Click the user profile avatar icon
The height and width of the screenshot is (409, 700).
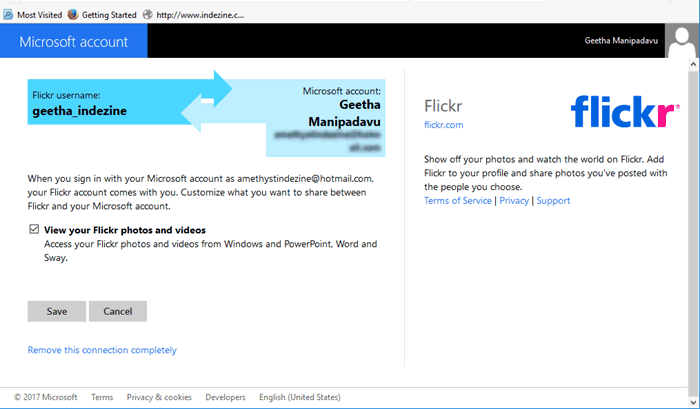681,41
